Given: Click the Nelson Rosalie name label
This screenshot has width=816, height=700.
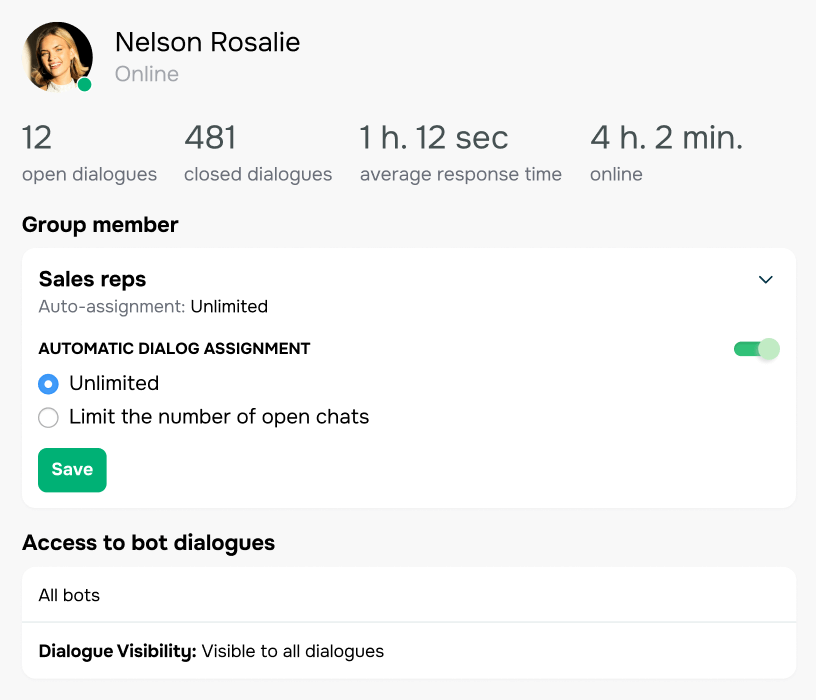Looking at the screenshot, I should pyautogui.click(x=207, y=42).
